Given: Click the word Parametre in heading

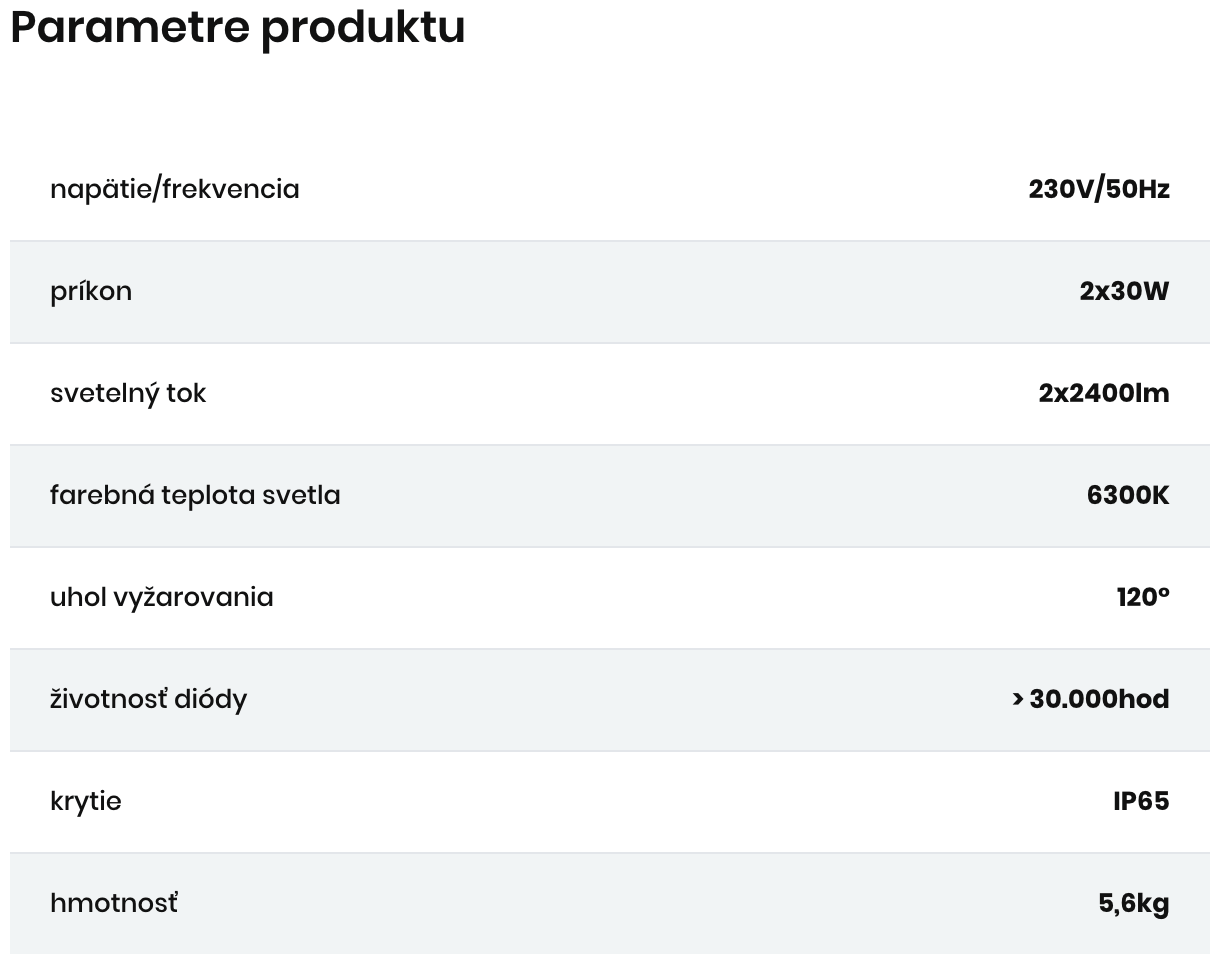Looking at the screenshot, I should pyautogui.click(x=131, y=27).
